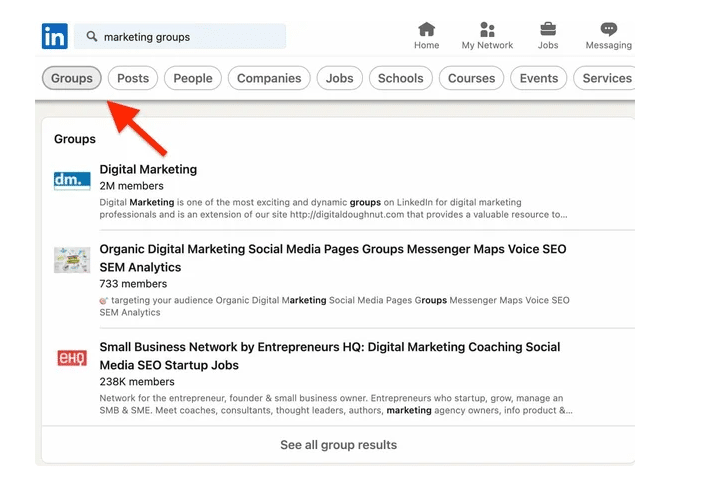Image resolution: width=706 pixels, height=490 pixels.
Task: Select the Services filter pill
Action: (604, 78)
